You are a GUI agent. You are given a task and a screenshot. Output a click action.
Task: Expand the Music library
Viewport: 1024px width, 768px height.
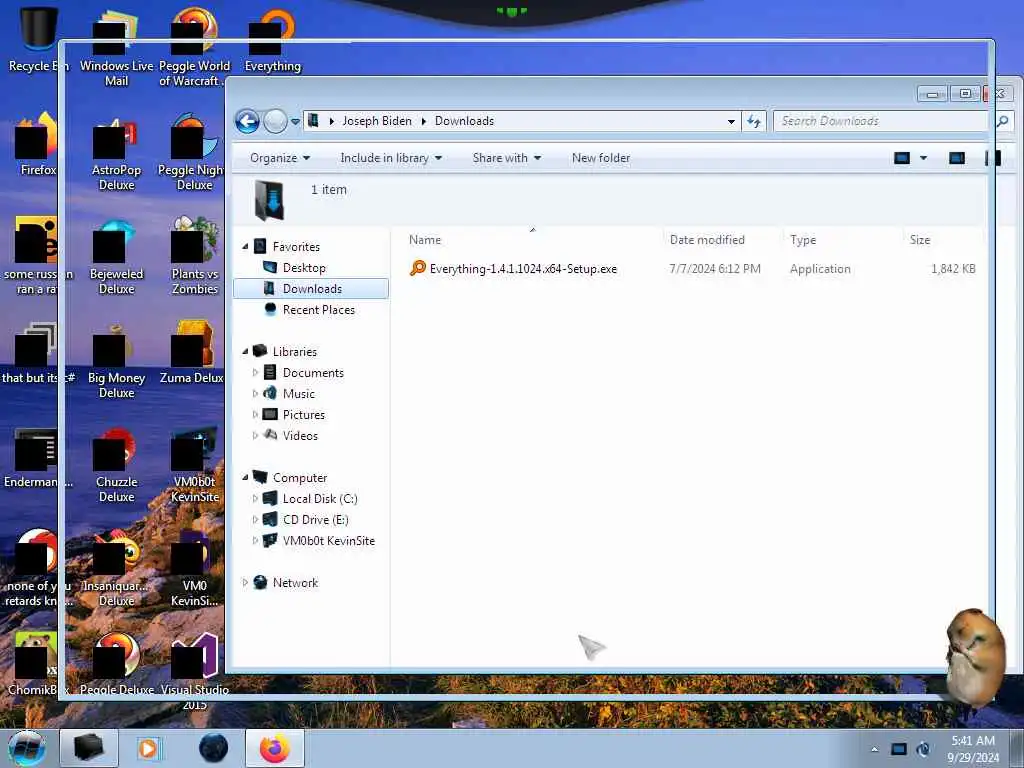[255, 394]
